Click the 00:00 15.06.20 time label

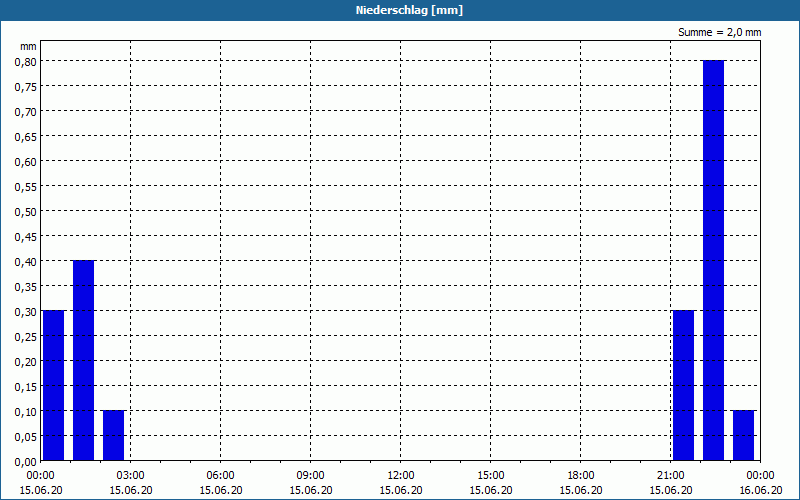tap(41, 483)
